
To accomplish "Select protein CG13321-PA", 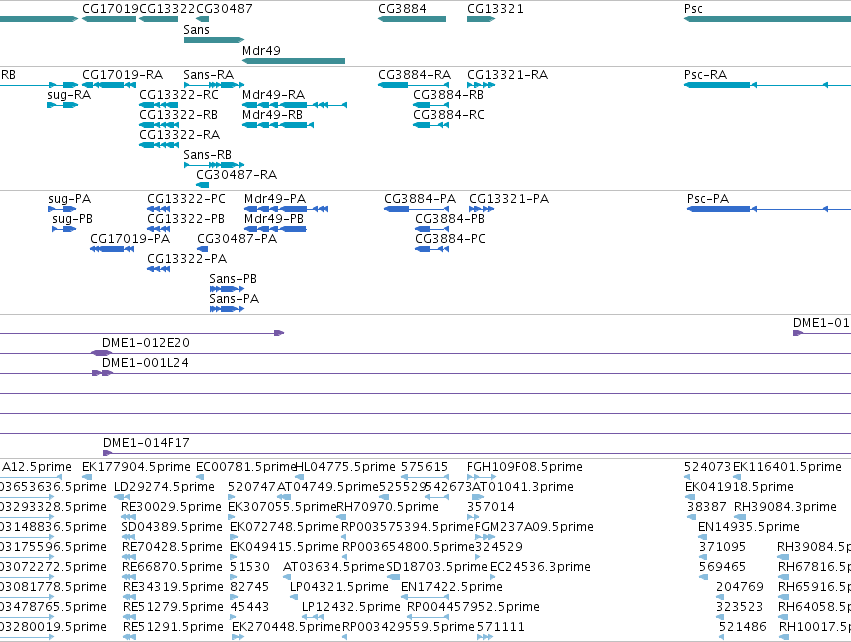I will pos(509,199).
